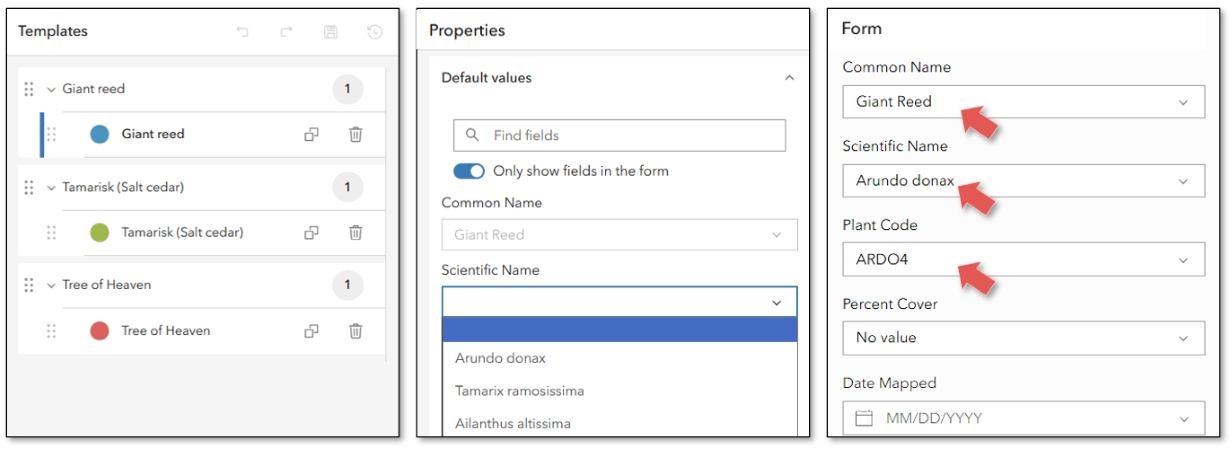1232x450 pixels.
Task: Open the Date Mapped date picker field
Action: 1023,418
